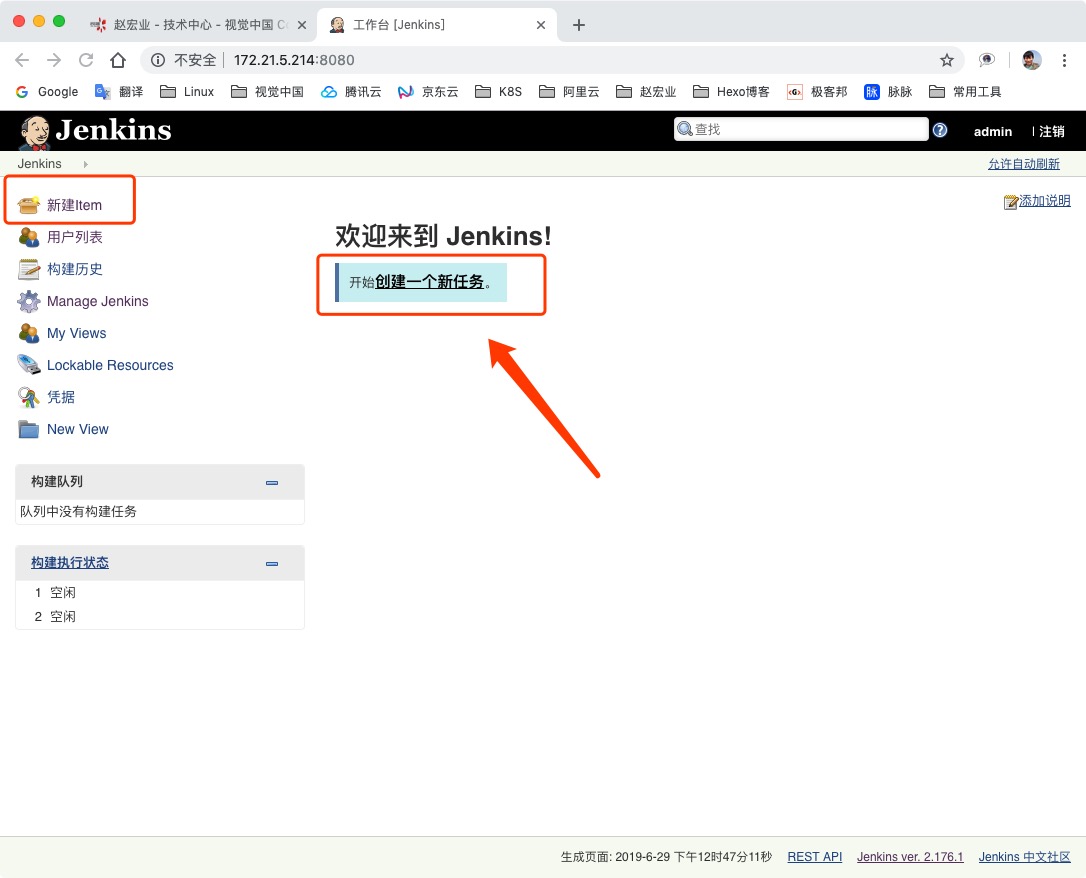This screenshot has width=1086, height=878.
Task: Open the Google bookmark
Action: (x=46, y=91)
